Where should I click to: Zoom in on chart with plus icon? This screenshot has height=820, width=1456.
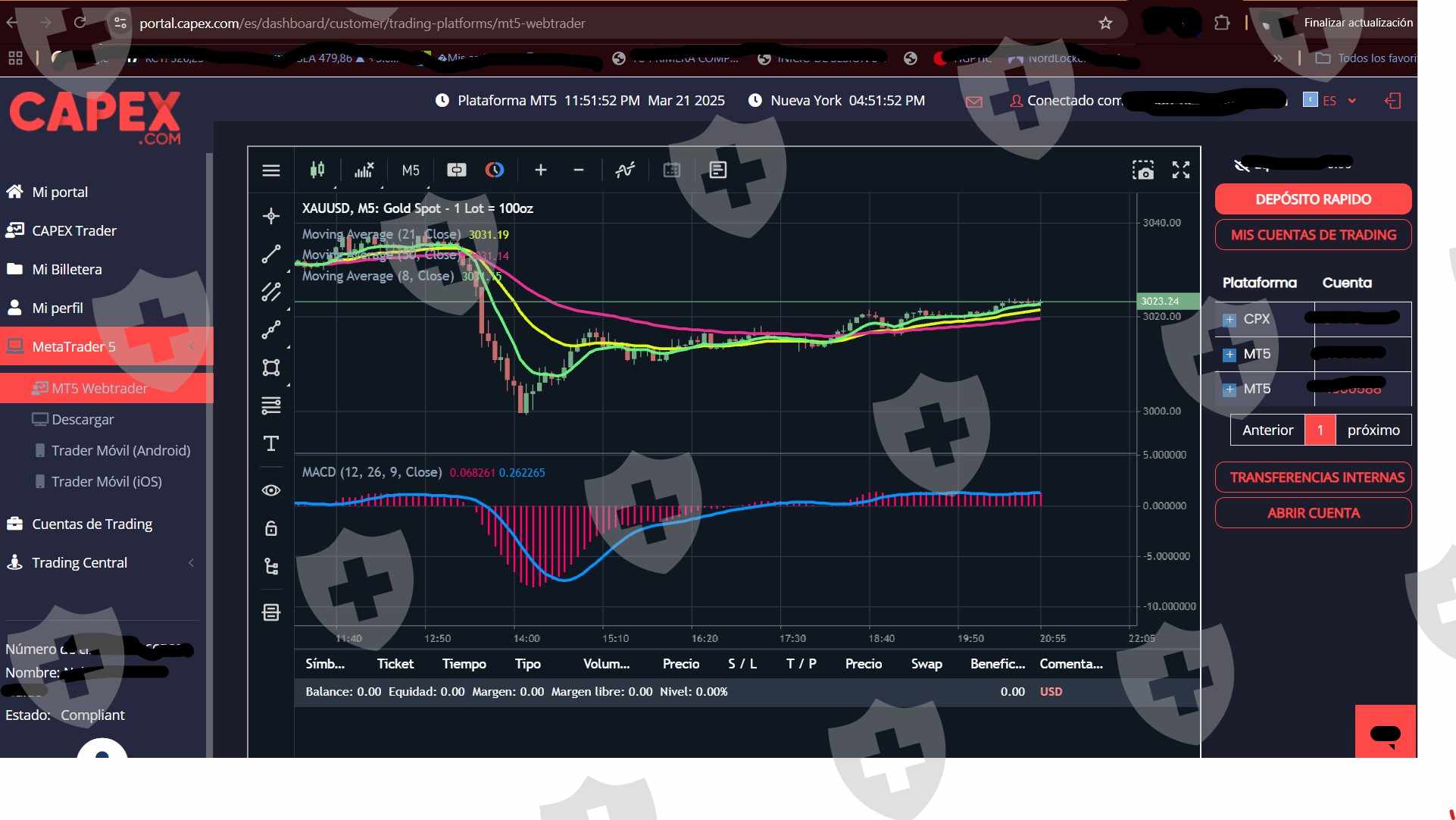point(540,170)
